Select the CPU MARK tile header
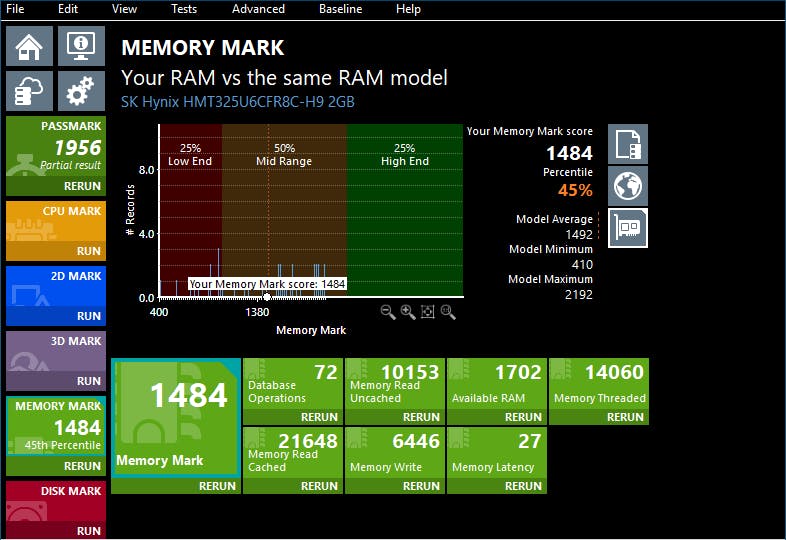The image size is (786, 540). [x=71, y=211]
